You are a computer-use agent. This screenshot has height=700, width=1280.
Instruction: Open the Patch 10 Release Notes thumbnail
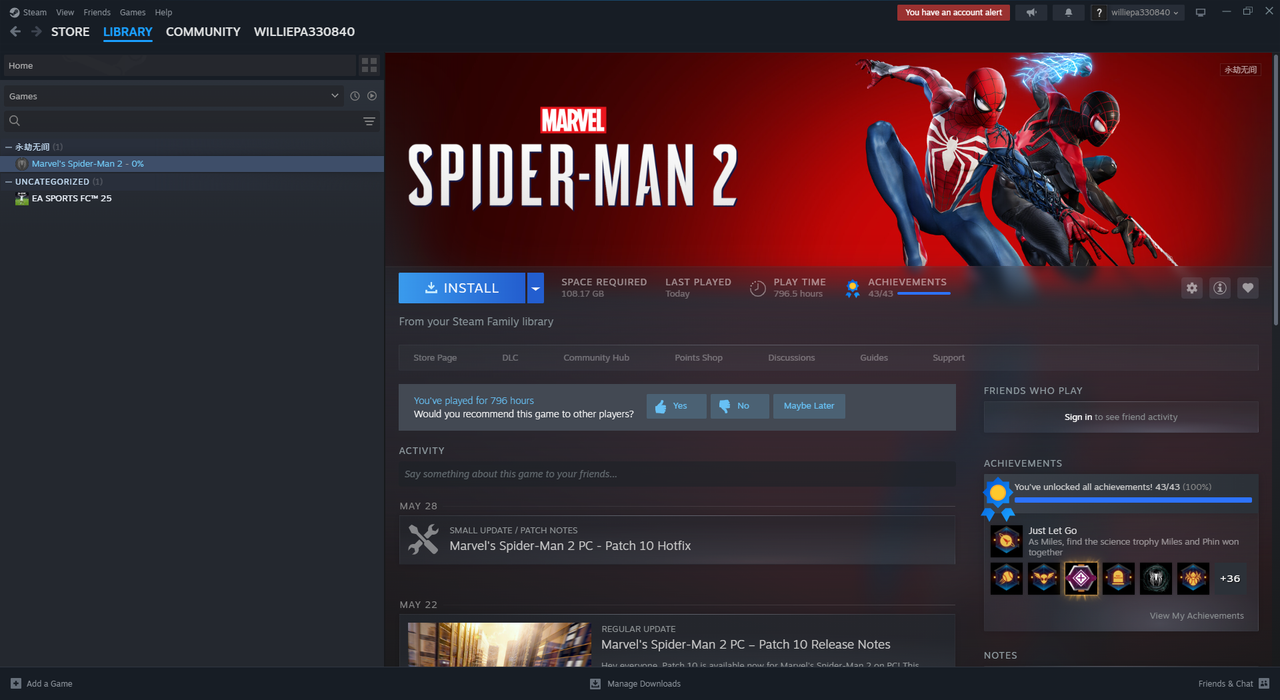pos(498,645)
